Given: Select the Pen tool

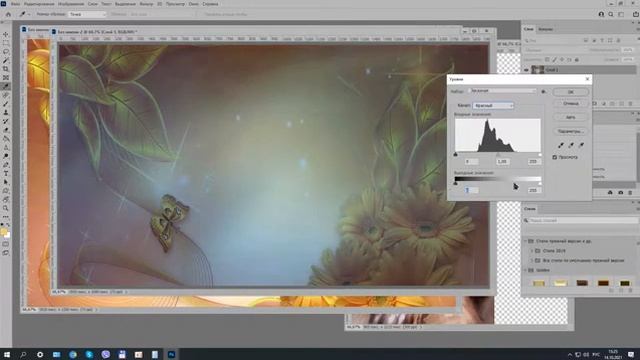Looking at the screenshot, I should coord(6,165).
